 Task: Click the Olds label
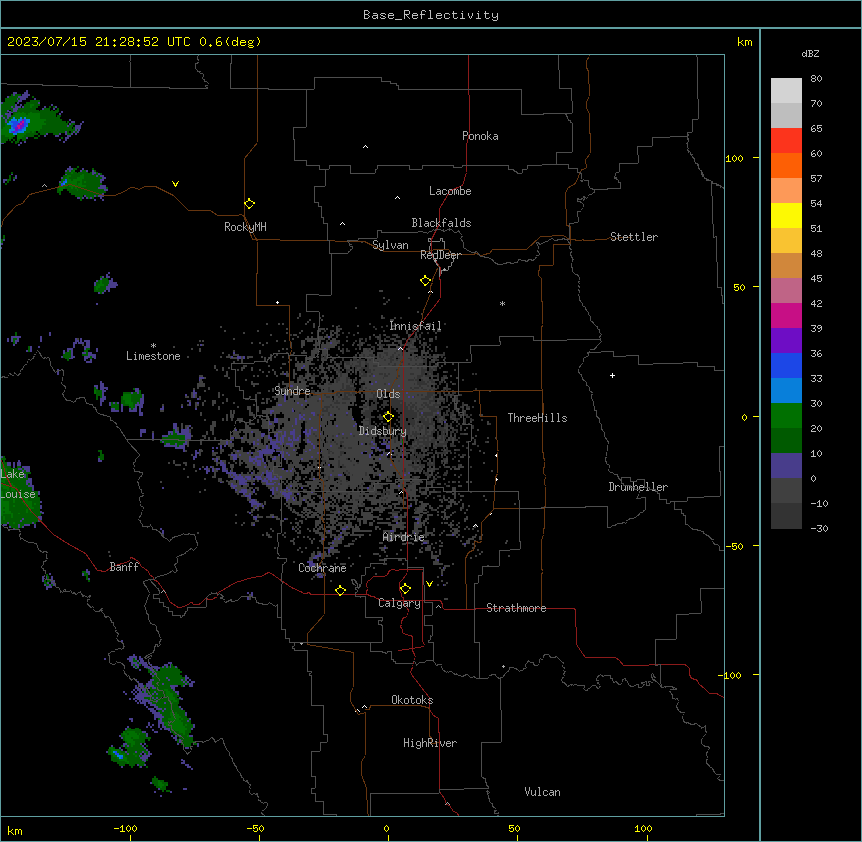coord(388,394)
